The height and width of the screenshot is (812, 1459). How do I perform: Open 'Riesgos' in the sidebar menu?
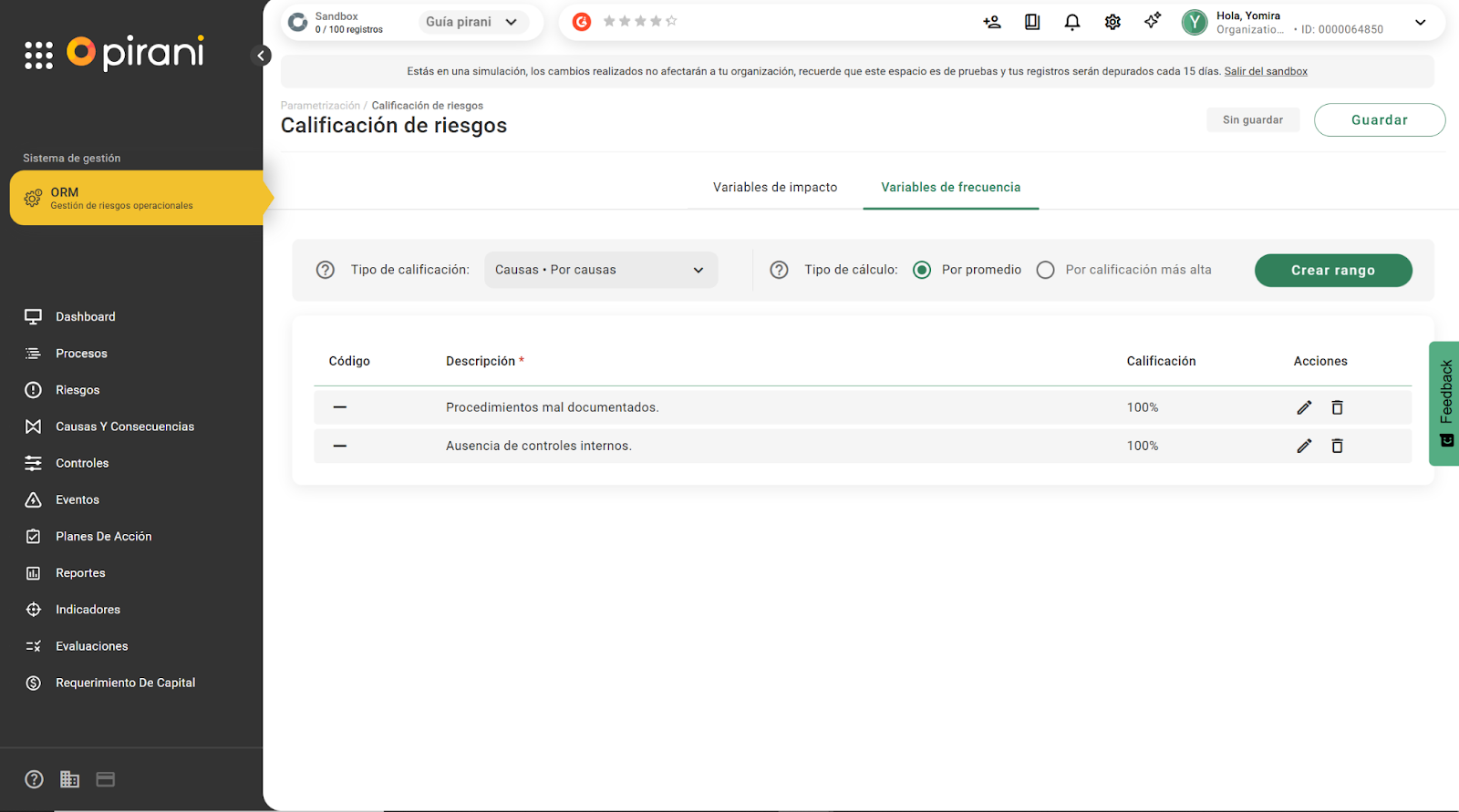click(78, 390)
